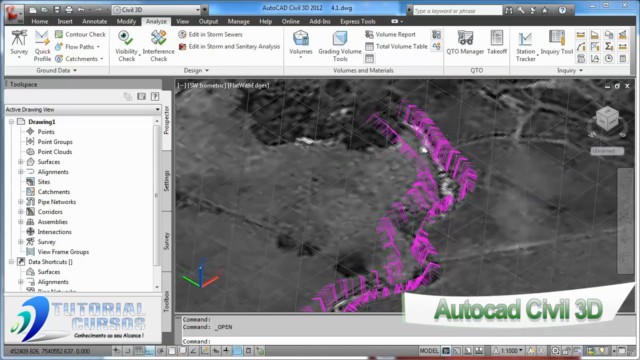Expand the Corridors tree node
Viewport: 640px width, 360px height.
(x=20, y=212)
